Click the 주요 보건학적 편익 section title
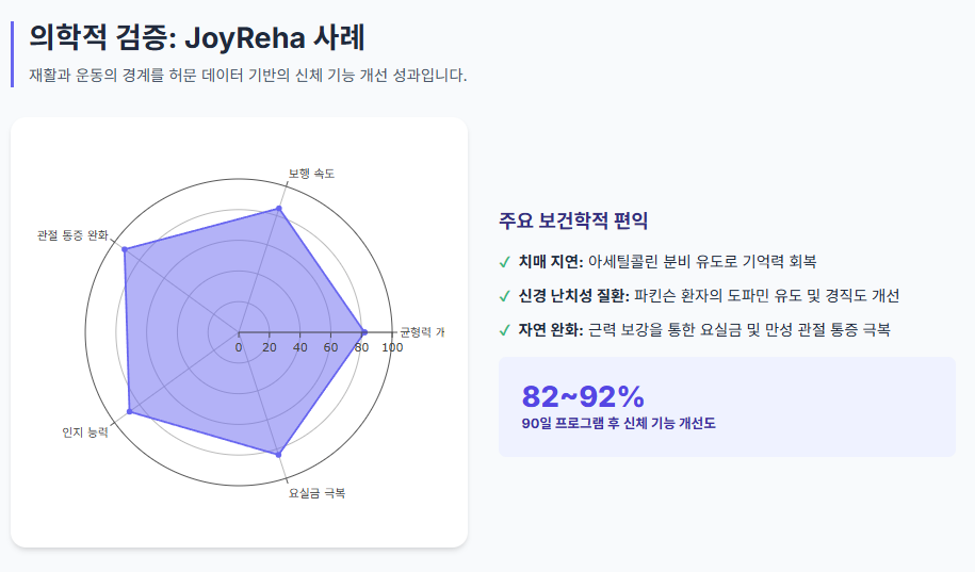975x572 pixels. (573, 220)
